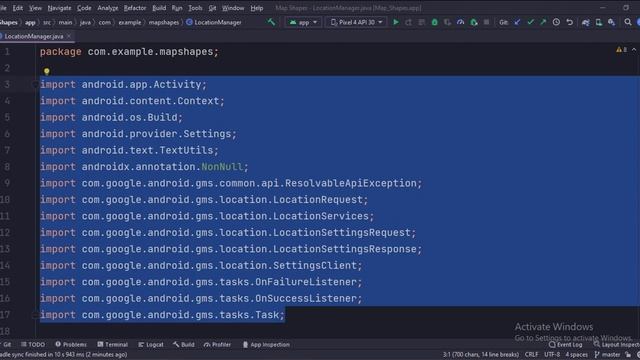
Task: Click the app breadcrumb in navigation bar
Action: (30, 22)
